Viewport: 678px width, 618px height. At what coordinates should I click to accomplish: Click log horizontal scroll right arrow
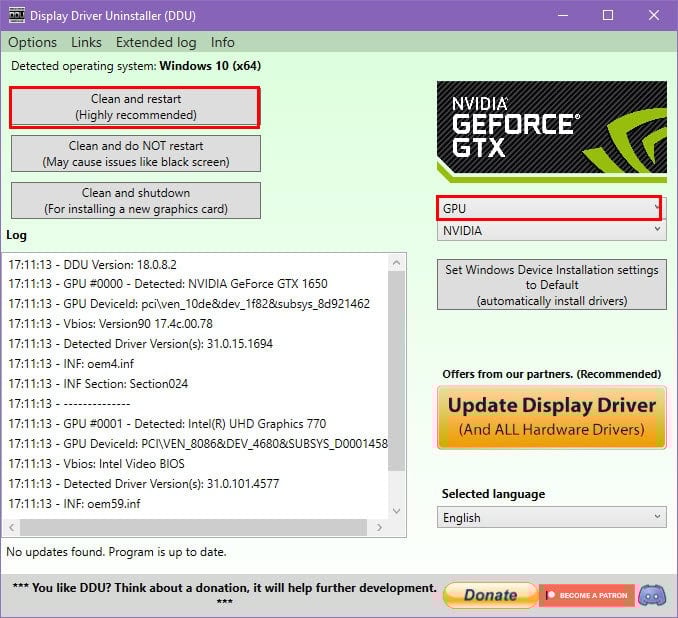(x=379, y=527)
